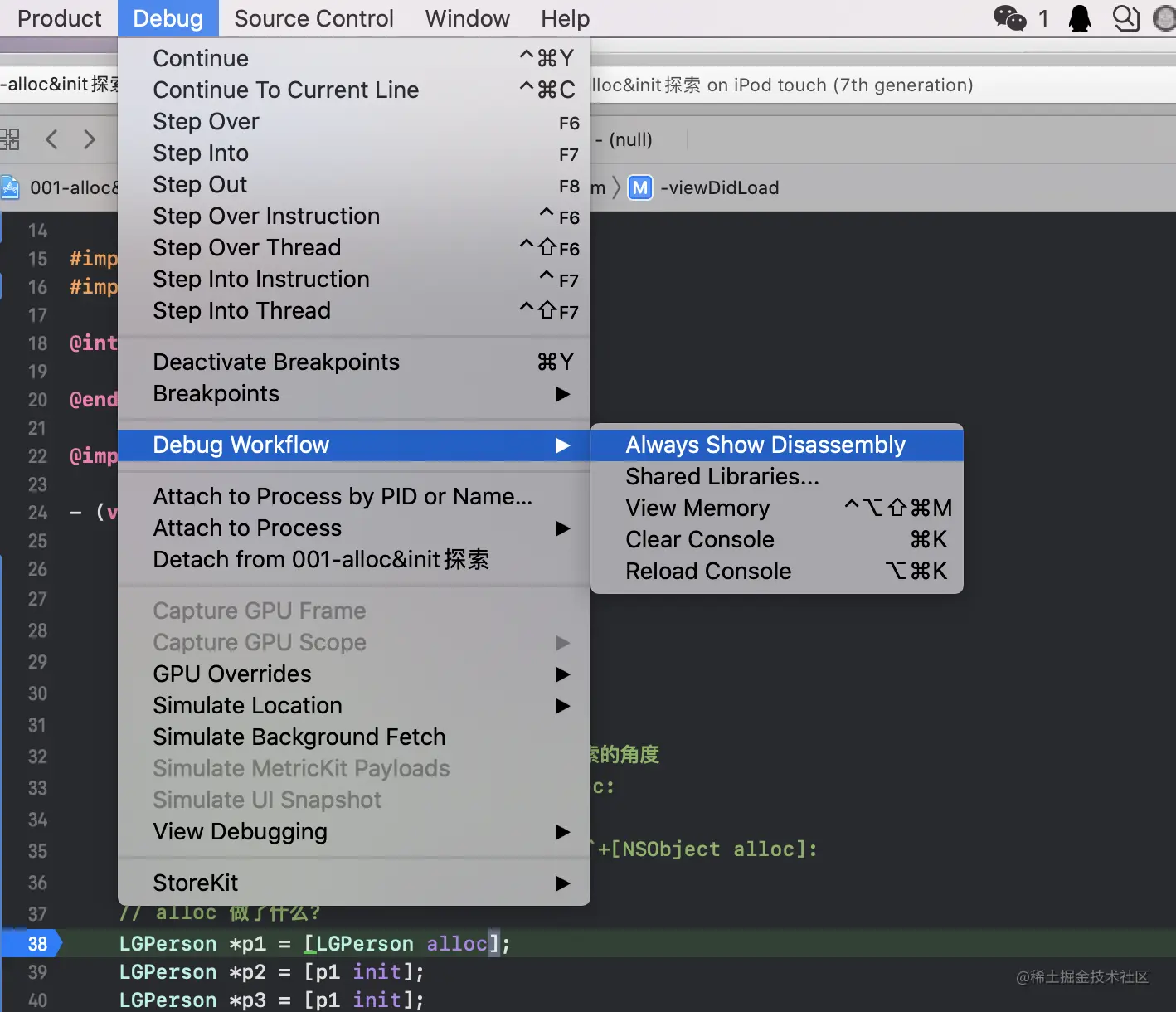Choose Simulate Background Fetch

[354, 737]
